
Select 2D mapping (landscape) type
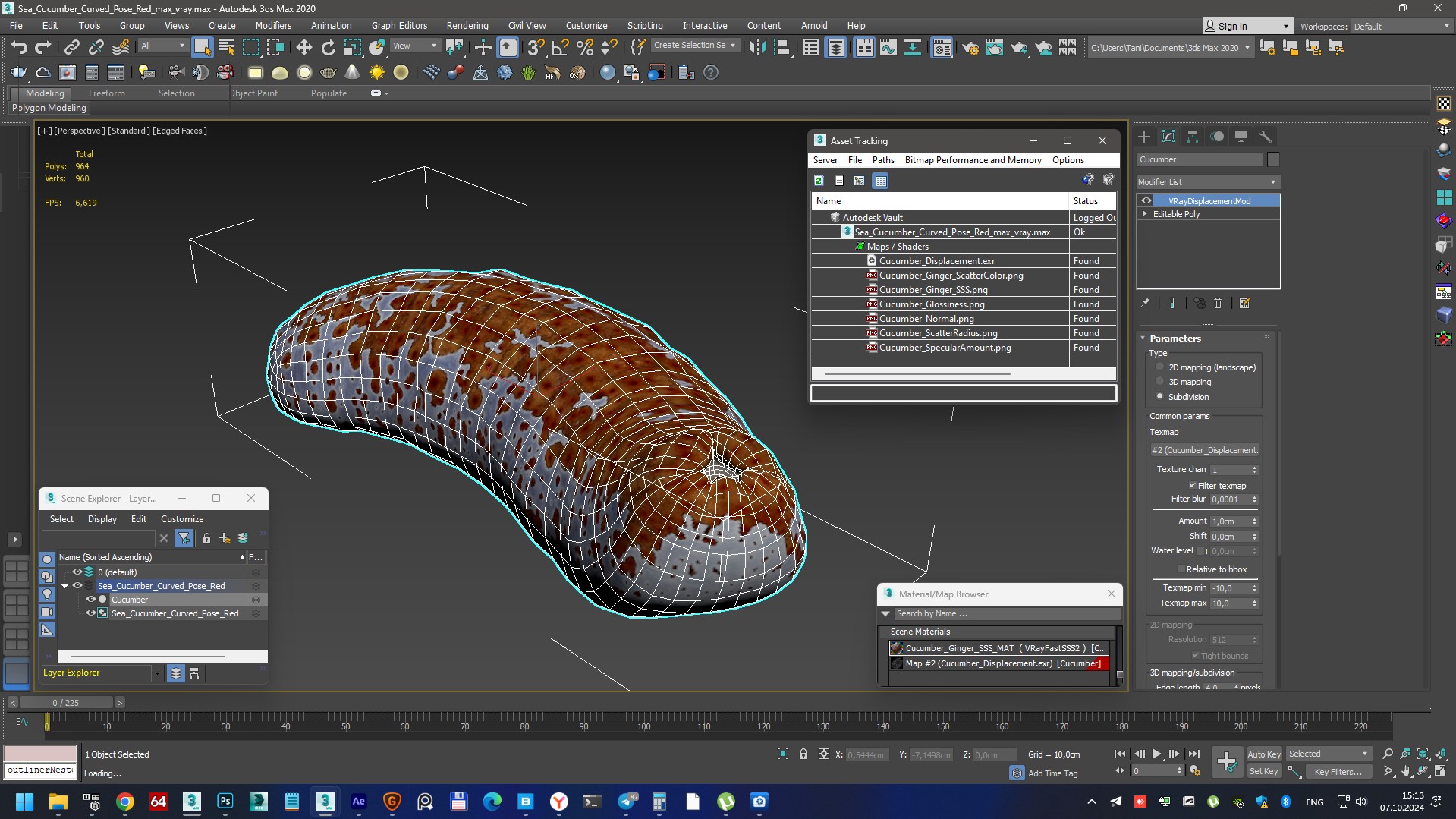[1159, 367]
